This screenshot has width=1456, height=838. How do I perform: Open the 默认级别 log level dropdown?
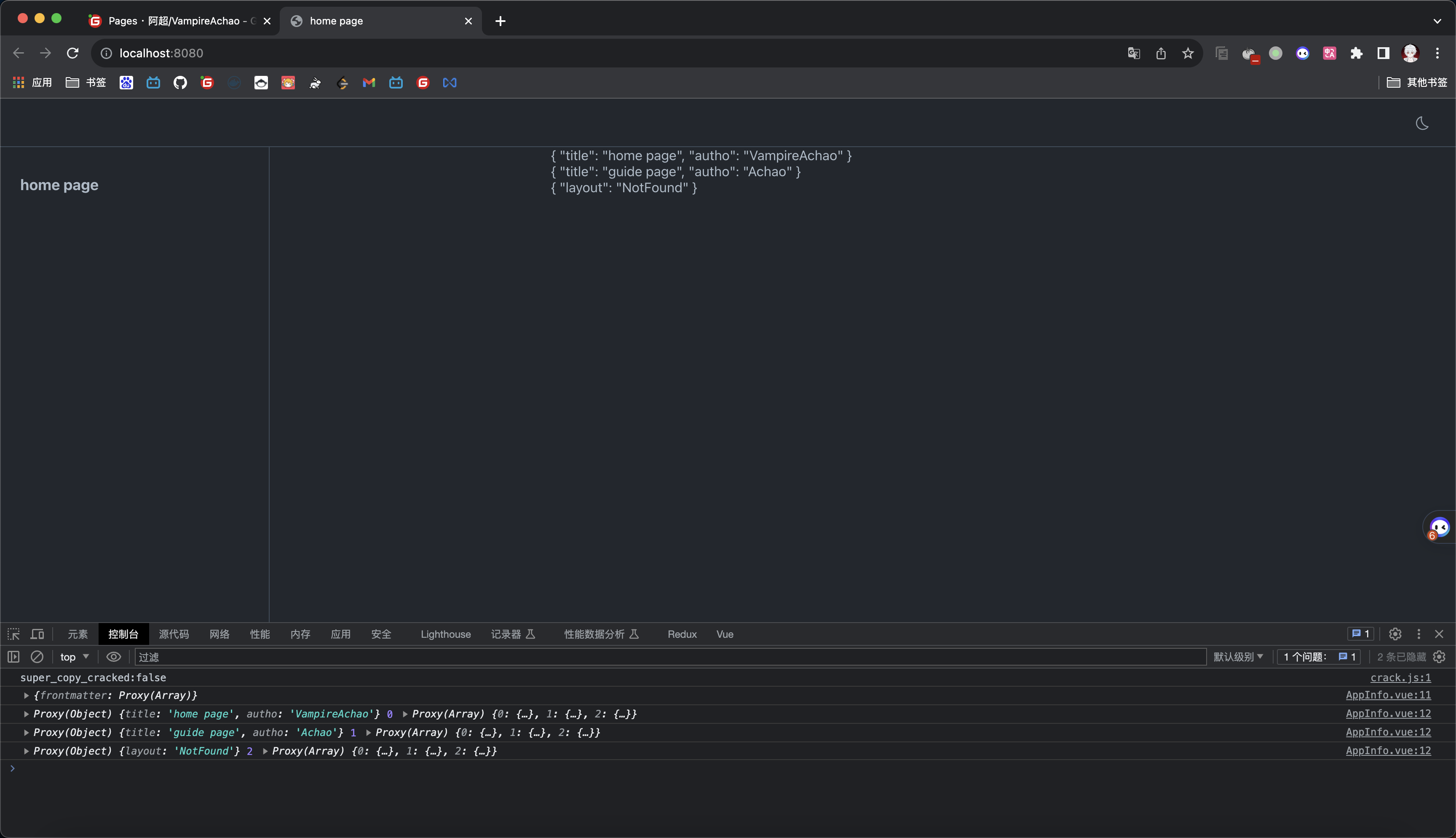[x=1238, y=657]
